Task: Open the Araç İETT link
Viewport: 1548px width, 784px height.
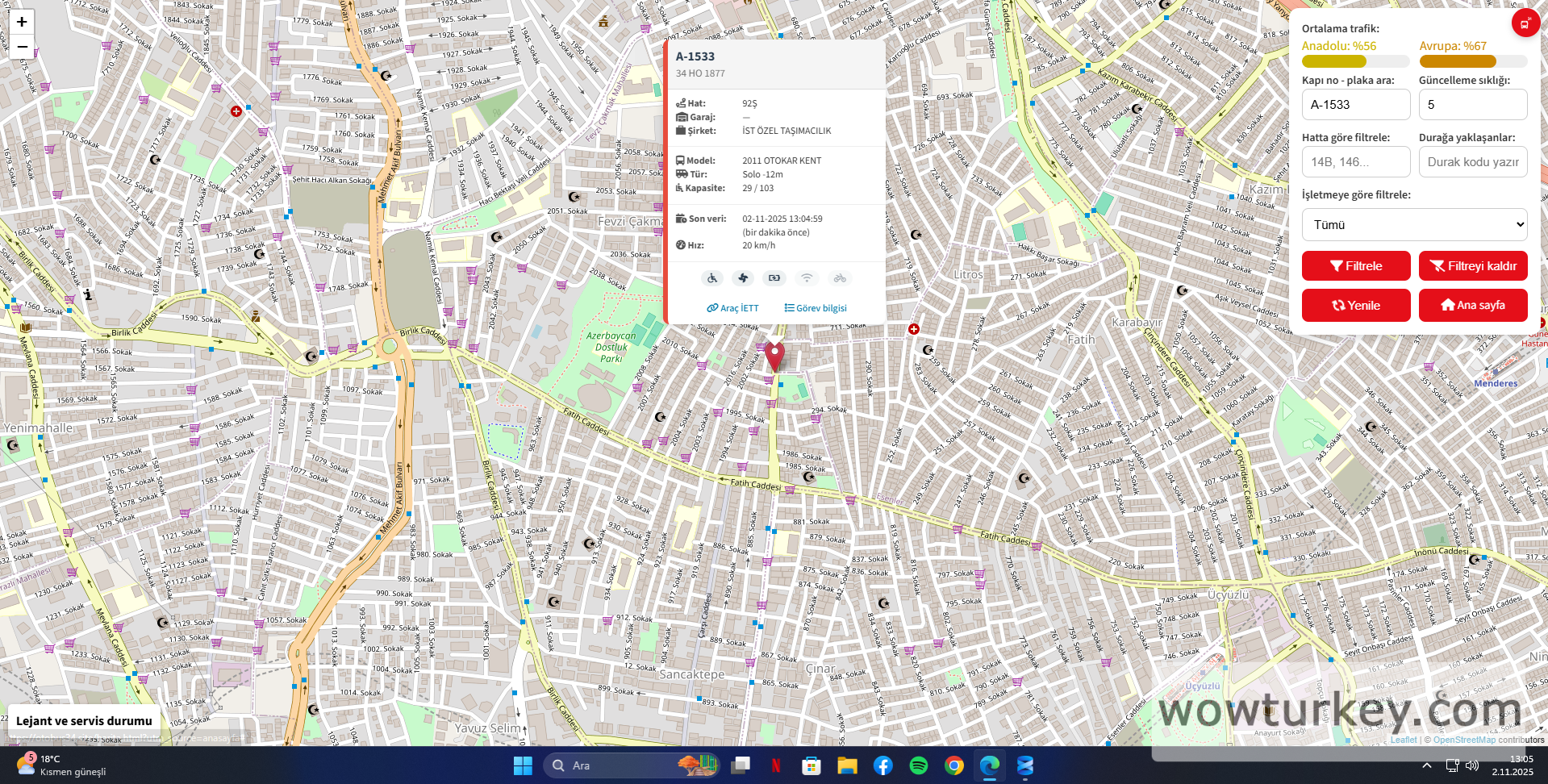Action: (x=732, y=308)
